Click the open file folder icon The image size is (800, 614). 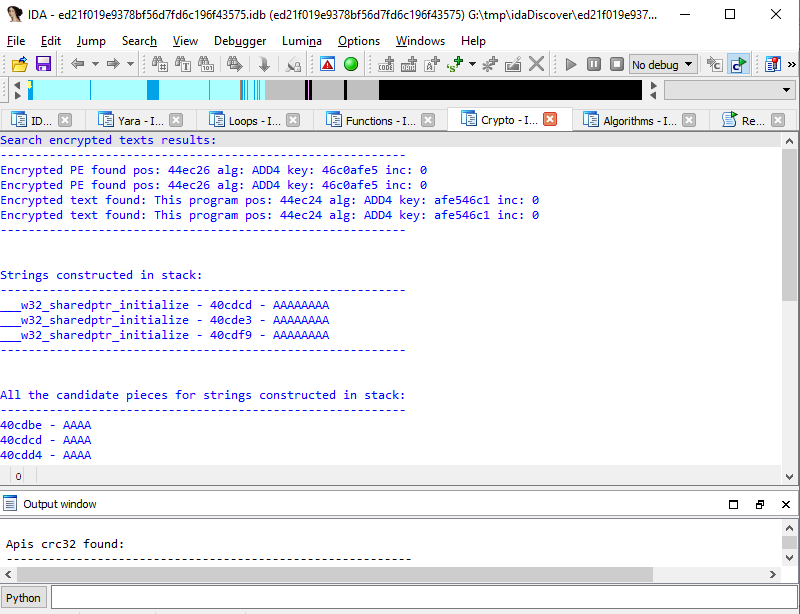tap(19, 64)
